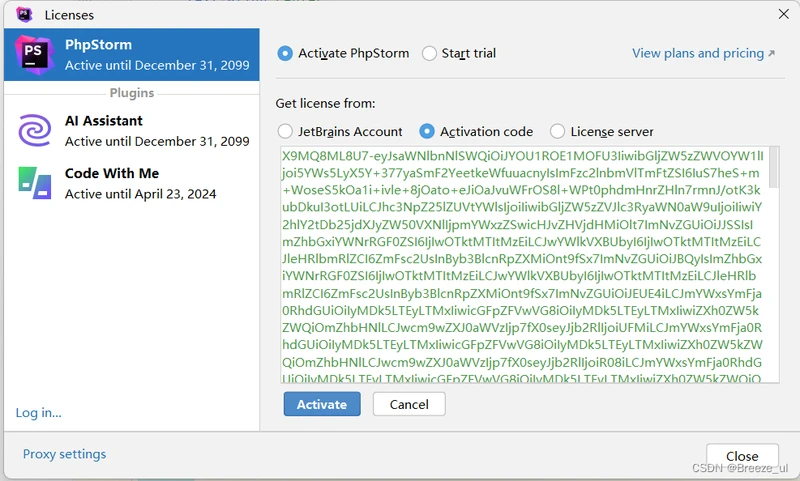This screenshot has width=800, height=481.
Task: Open the View plans and pricing link
Action: pos(703,53)
